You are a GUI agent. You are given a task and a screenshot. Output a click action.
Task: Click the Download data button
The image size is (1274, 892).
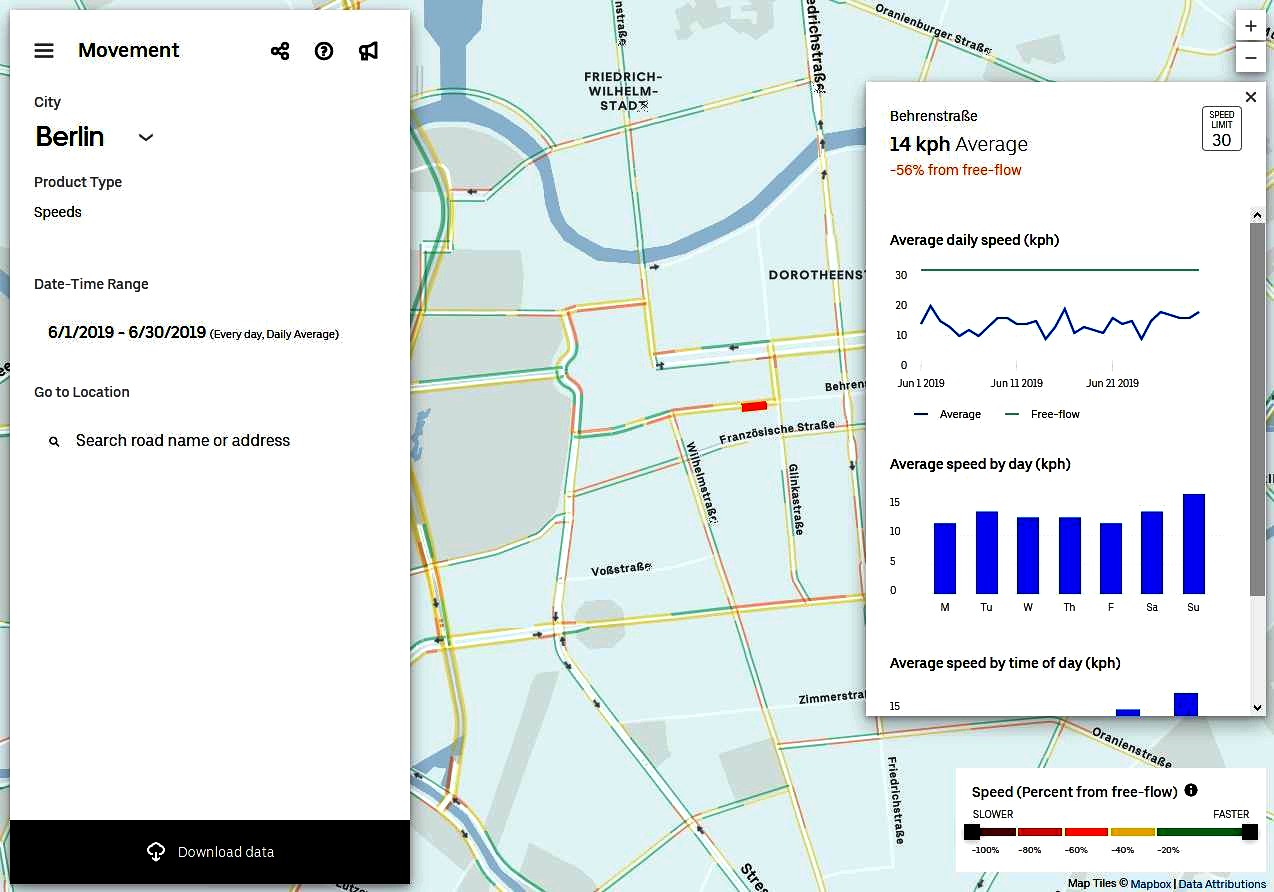coord(210,852)
